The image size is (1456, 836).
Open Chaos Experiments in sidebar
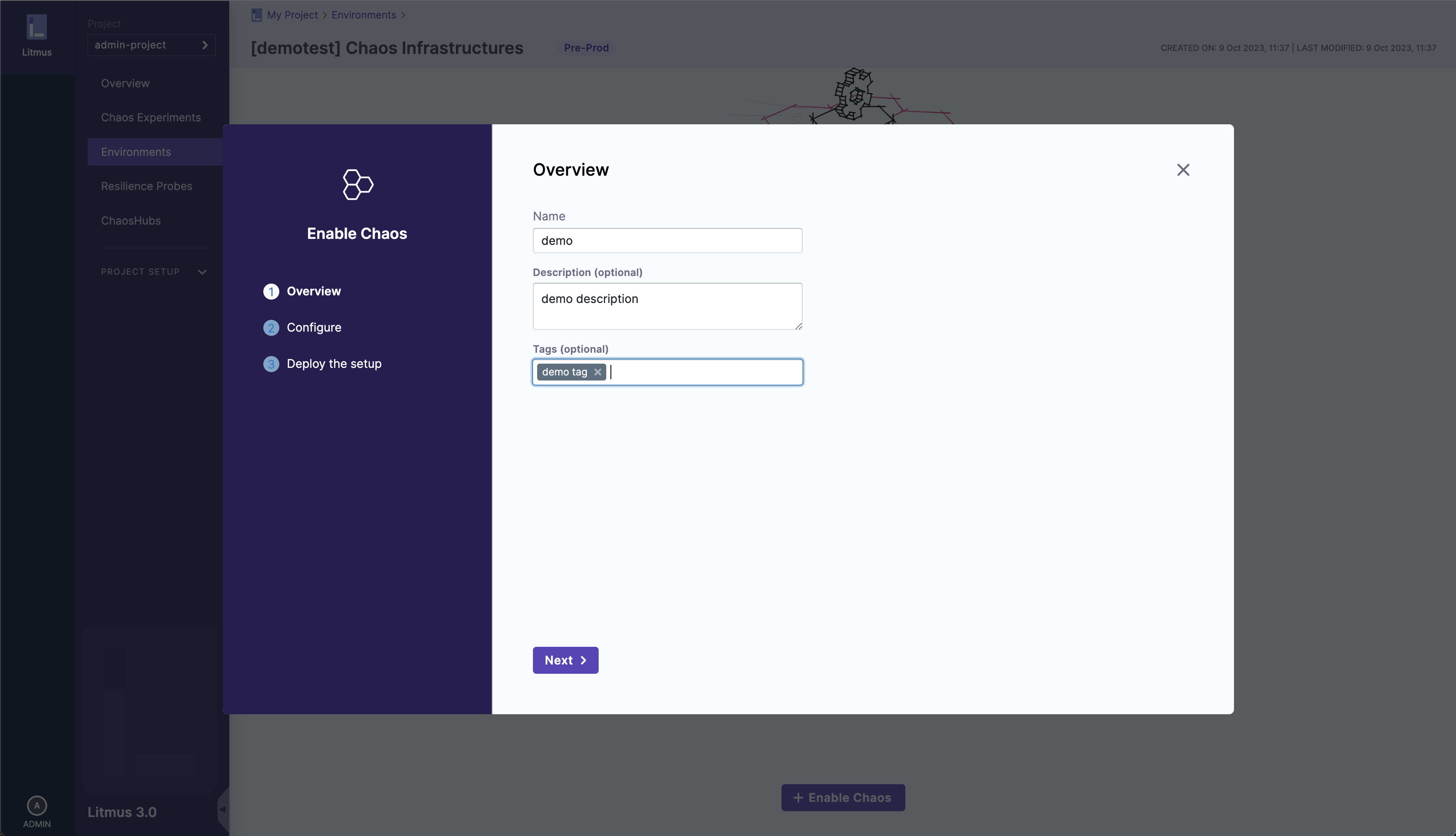pyautogui.click(x=150, y=118)
